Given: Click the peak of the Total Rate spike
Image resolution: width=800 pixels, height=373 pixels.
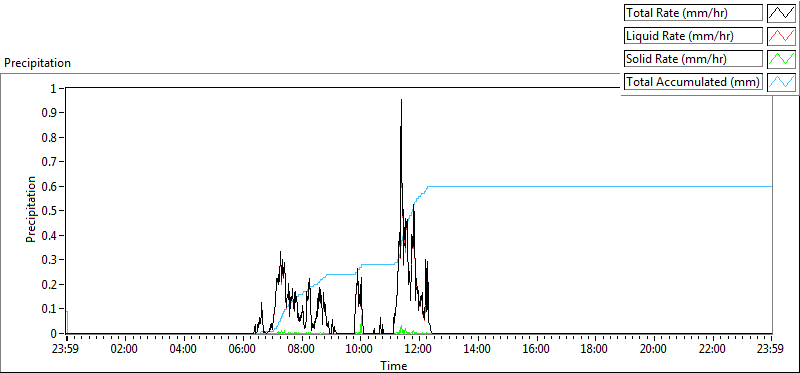Looking at the screenshot, I should tap(402, 100).
